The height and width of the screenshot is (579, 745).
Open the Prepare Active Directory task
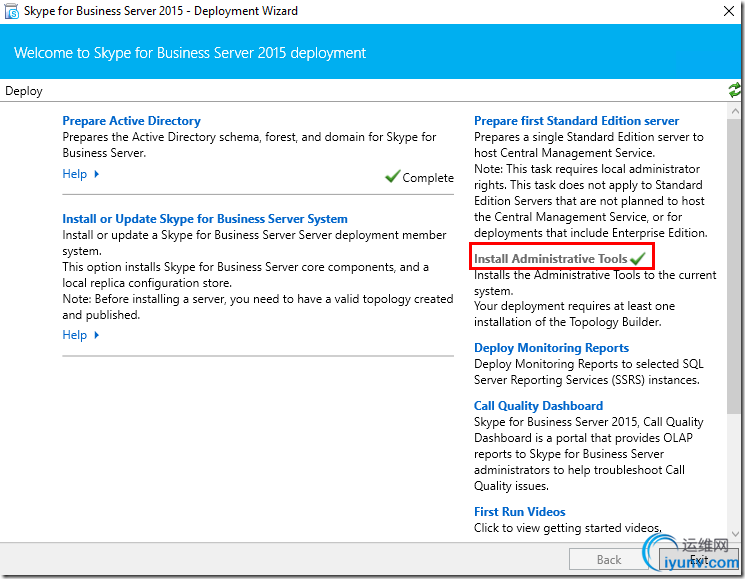tap(131, 121)
